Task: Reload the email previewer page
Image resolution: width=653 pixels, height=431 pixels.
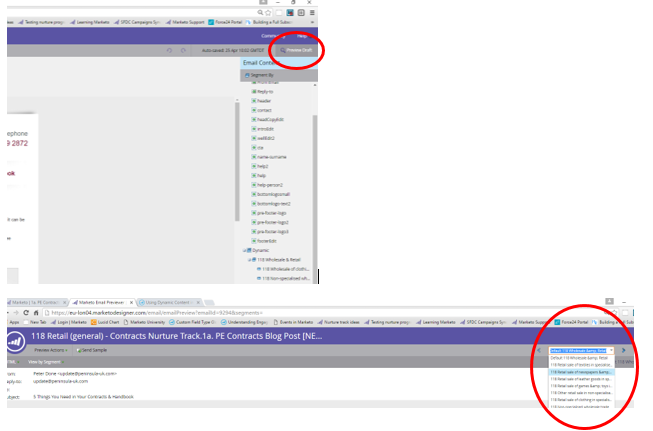Action: tap(26, 312)
